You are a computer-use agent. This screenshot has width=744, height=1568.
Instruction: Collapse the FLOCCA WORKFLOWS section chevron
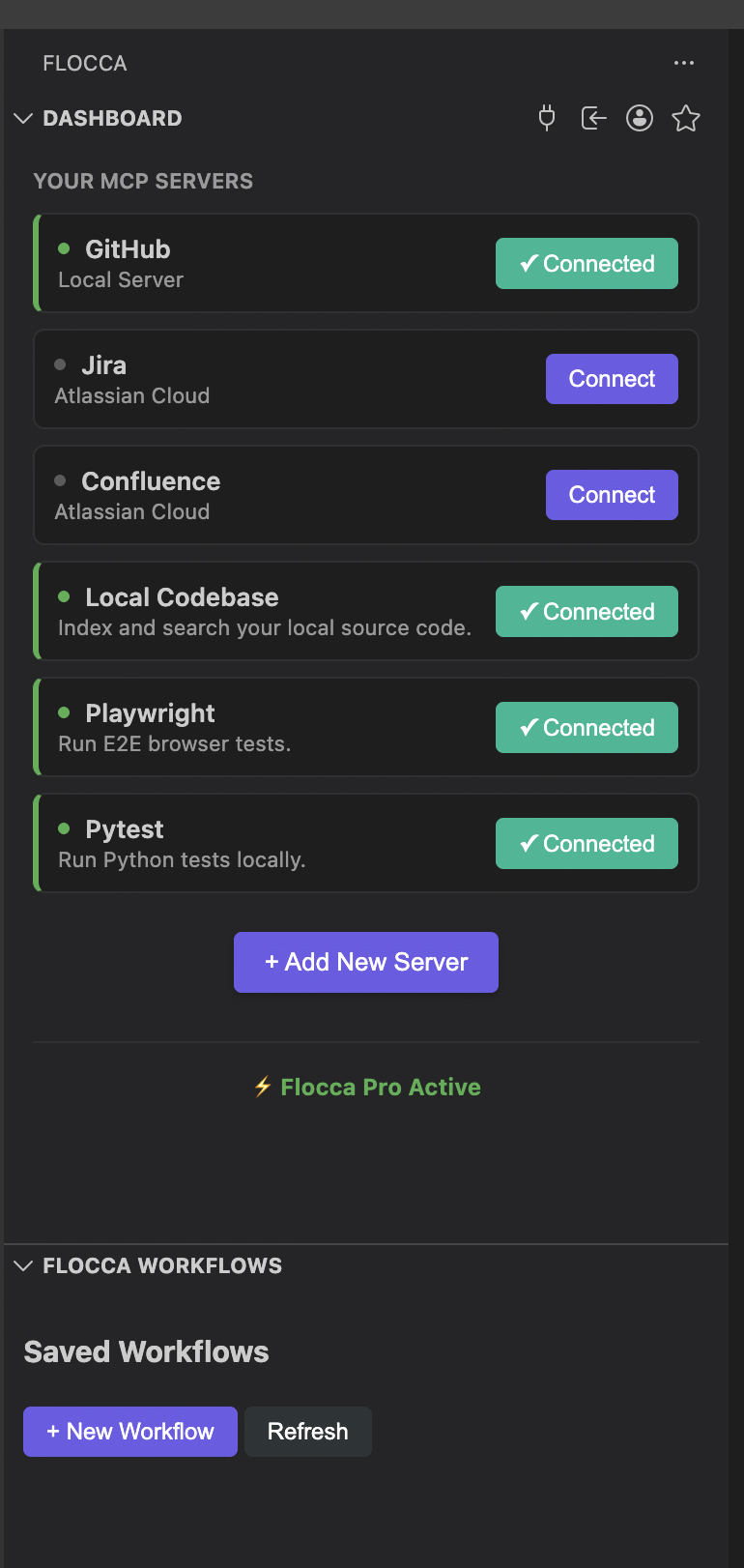pos(23,1264)
